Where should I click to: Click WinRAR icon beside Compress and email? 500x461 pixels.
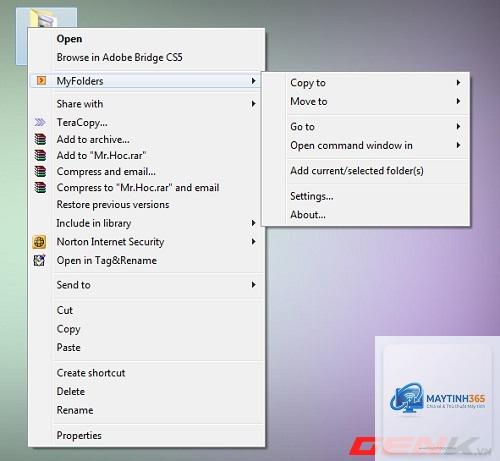(40, 171)
